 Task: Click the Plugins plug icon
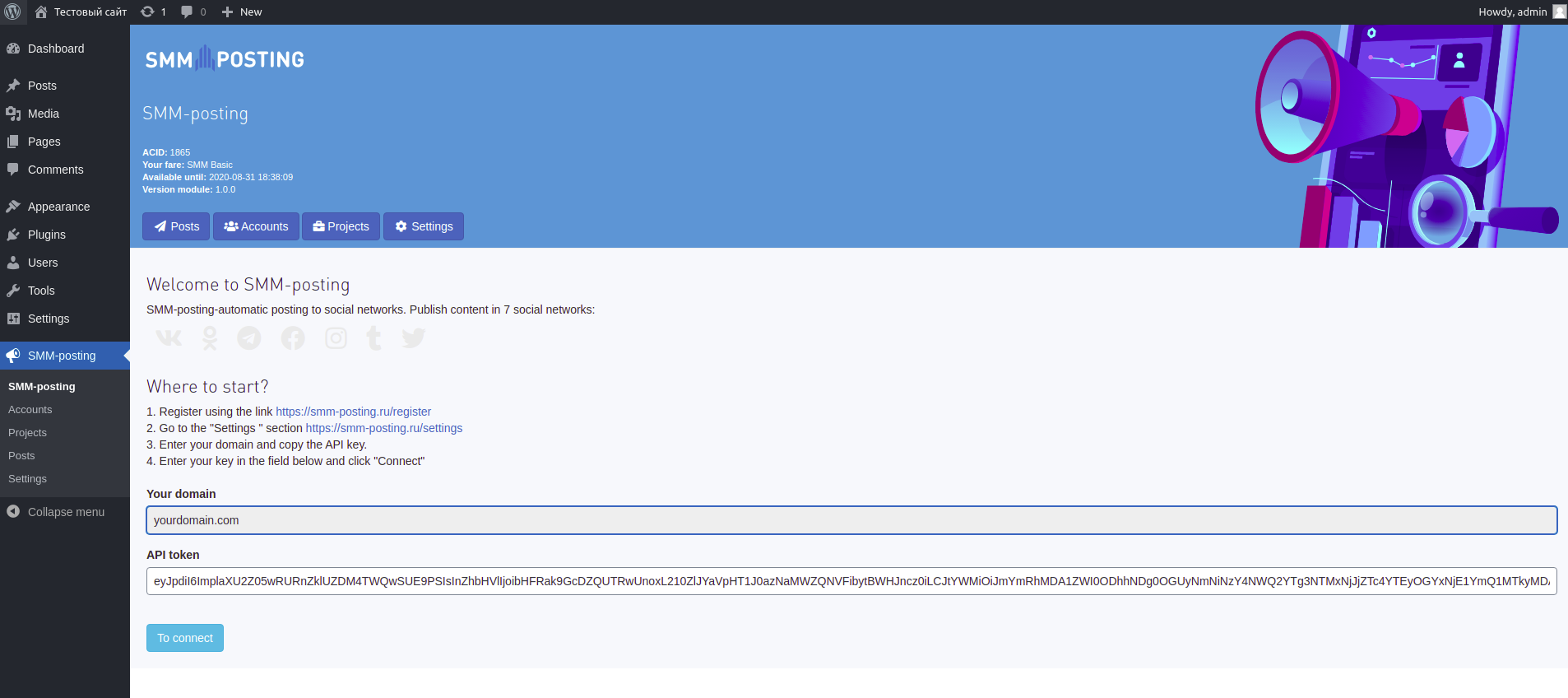13,235
